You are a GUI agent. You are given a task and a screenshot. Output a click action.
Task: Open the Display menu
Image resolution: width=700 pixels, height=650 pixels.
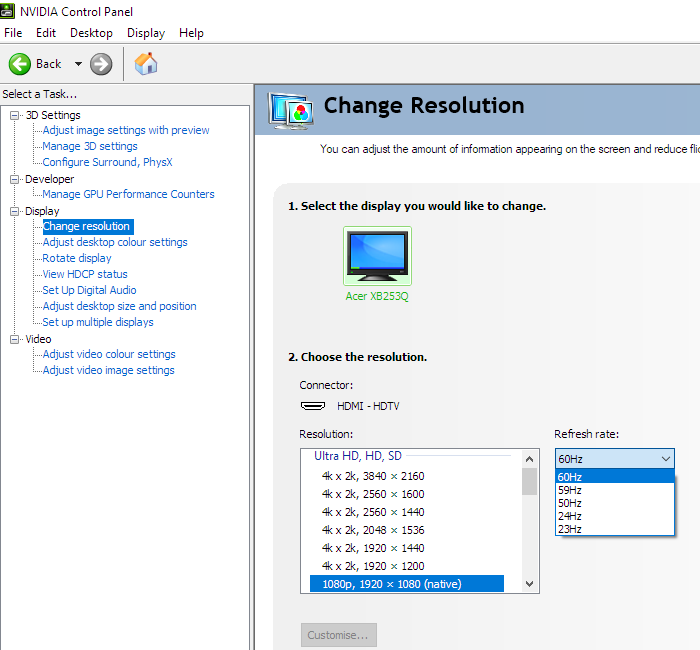(146, 33)
